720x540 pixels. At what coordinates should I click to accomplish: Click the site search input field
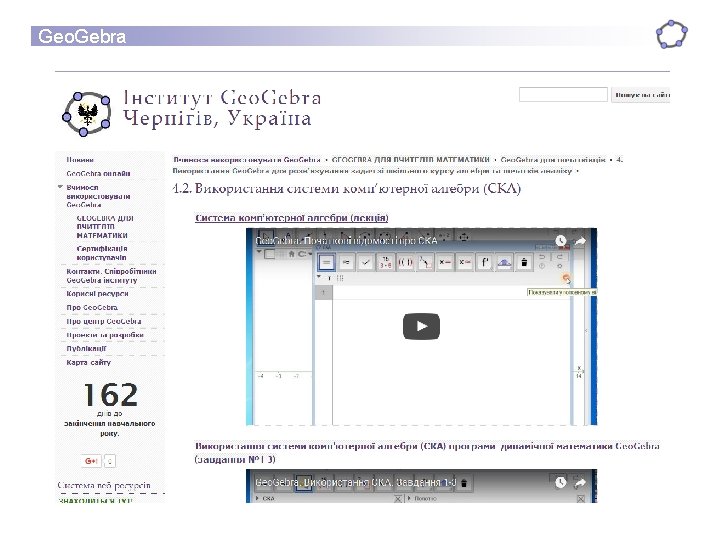coord(563,95)
